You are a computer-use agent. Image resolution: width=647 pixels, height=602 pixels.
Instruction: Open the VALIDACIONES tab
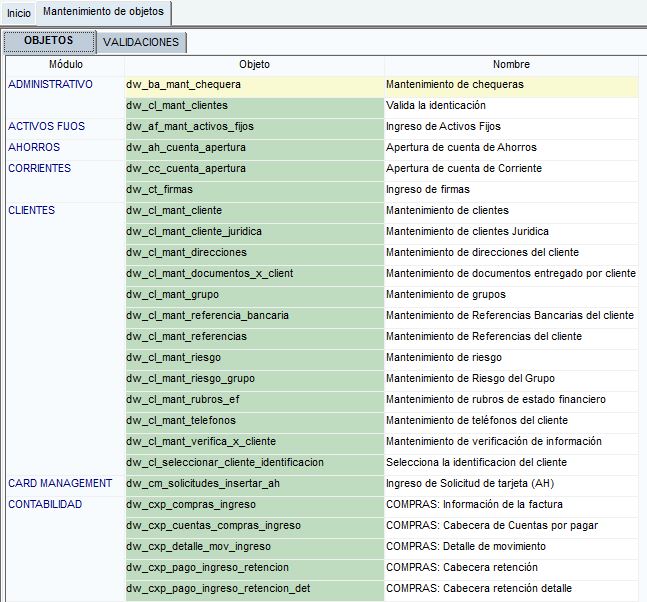coord(141,42)
